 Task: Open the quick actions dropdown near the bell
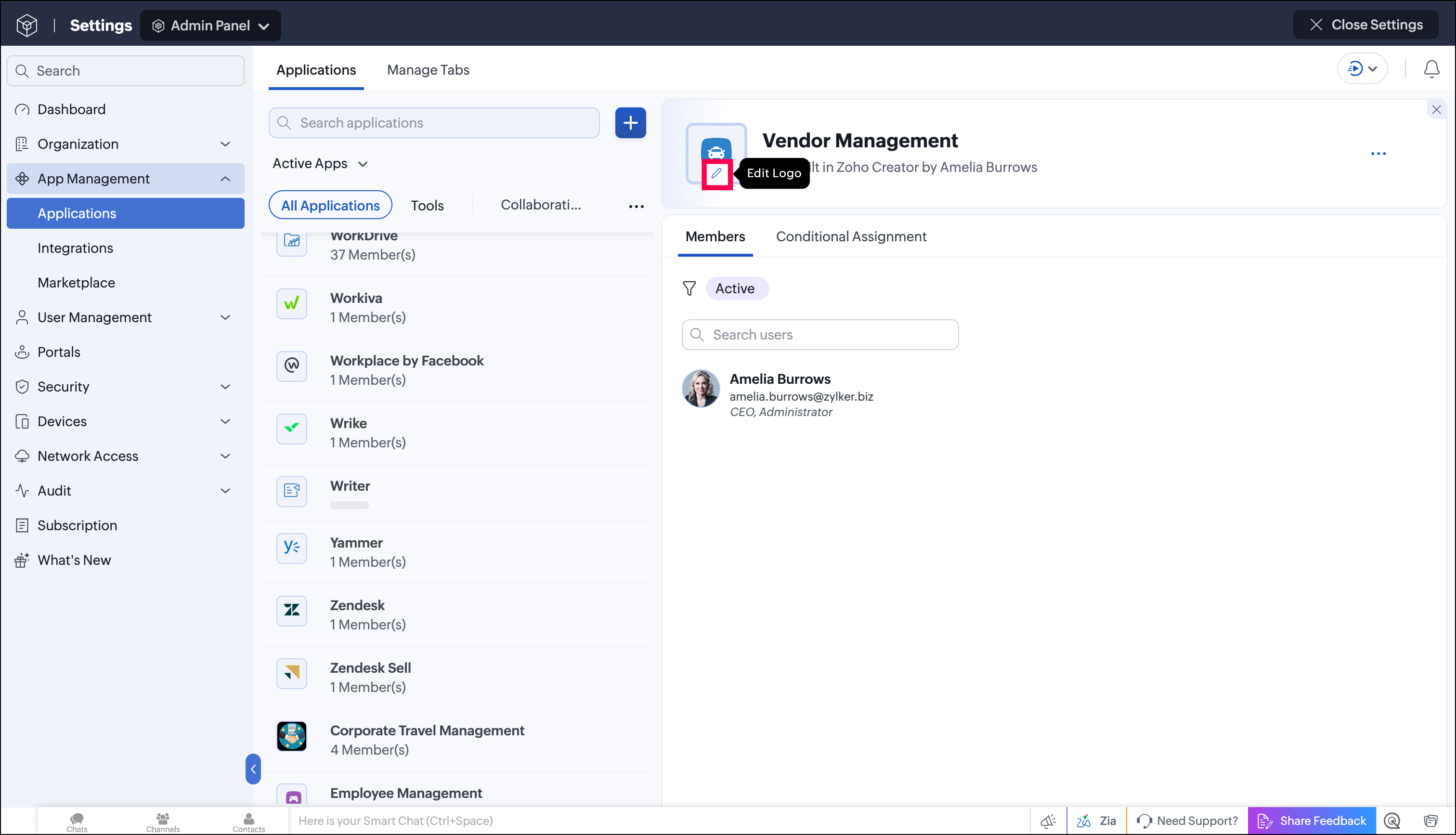1362,69
